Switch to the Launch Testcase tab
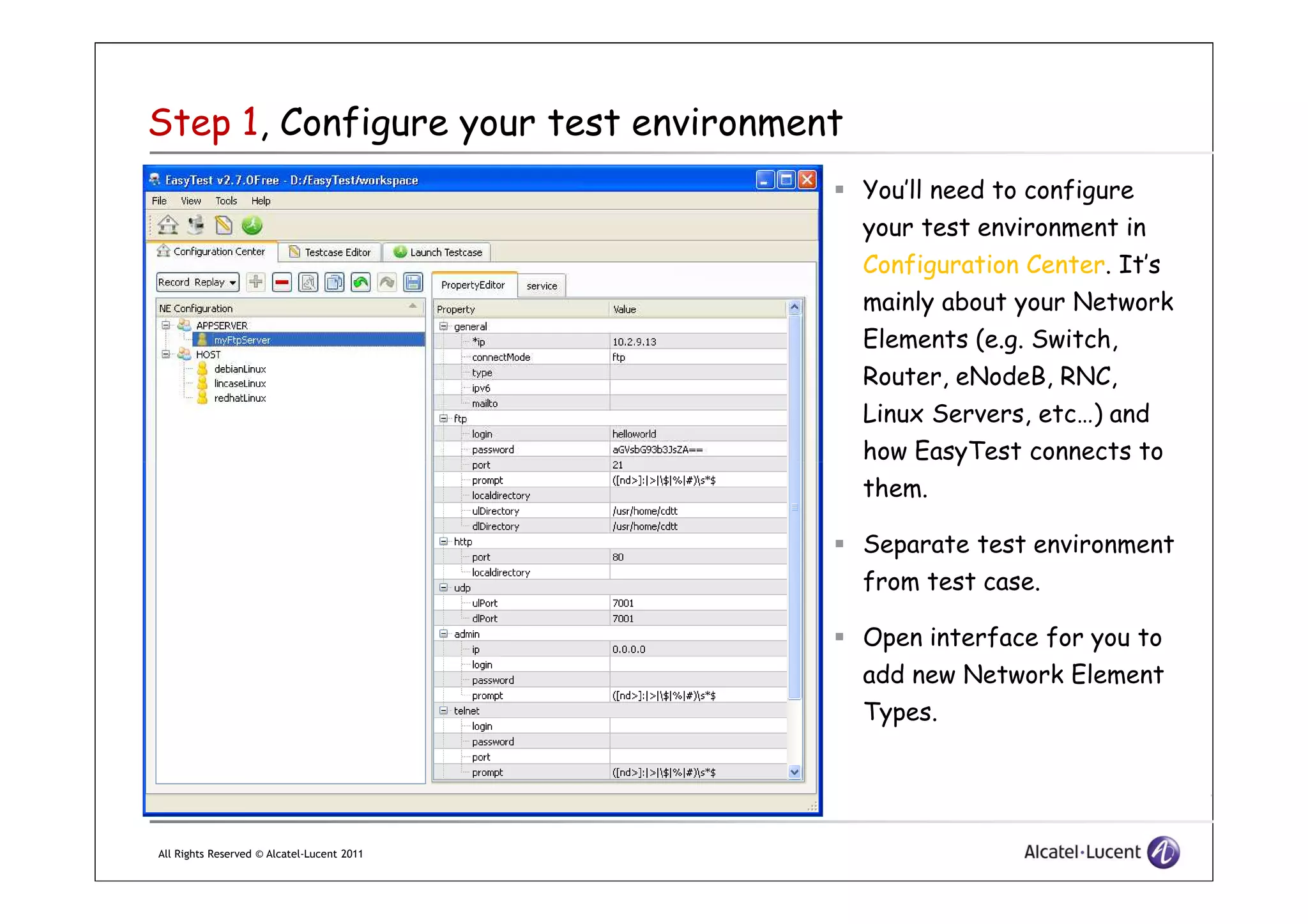Image resolution: width=1308 pixels, height=924 pixels. pyautogui.click(x=437, y=252)
